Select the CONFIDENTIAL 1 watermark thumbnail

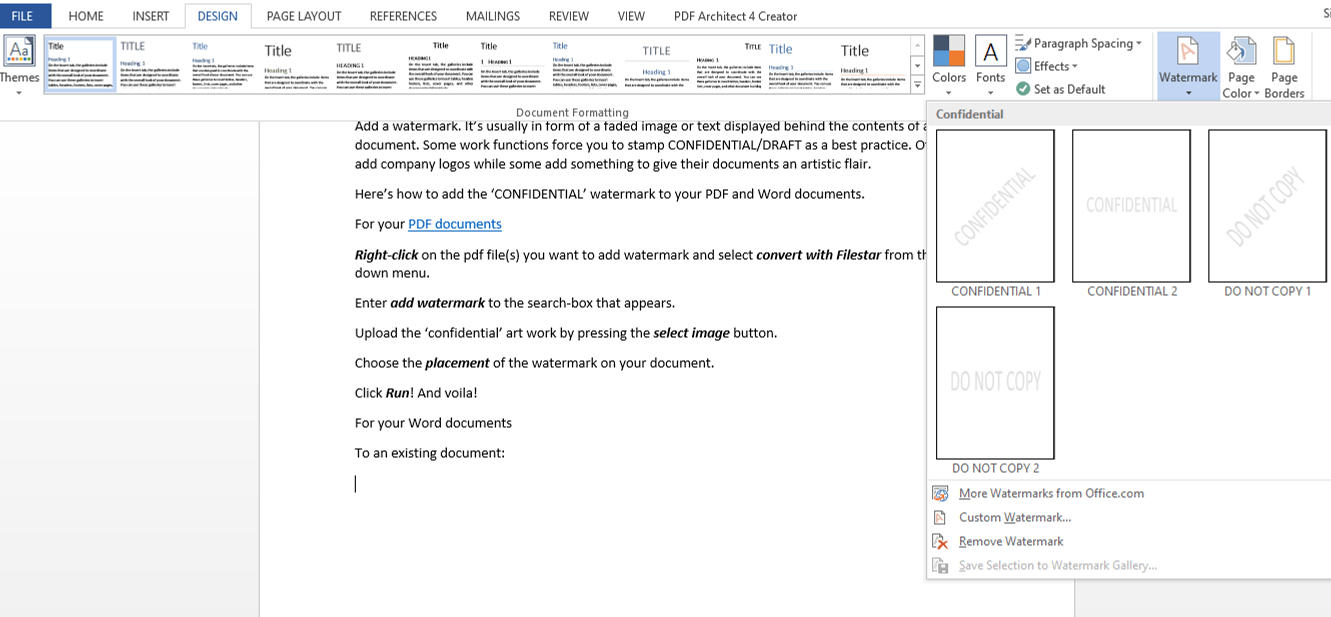[x=995, y=206]
